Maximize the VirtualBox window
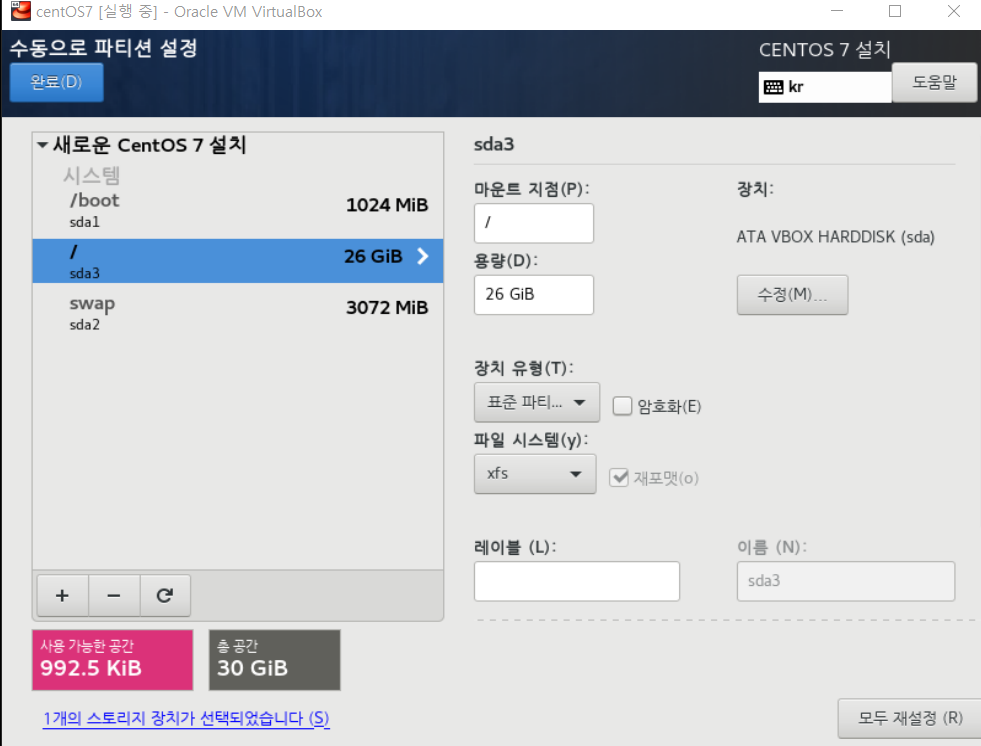Screen dimensions: 981x746 coord(895,11)
